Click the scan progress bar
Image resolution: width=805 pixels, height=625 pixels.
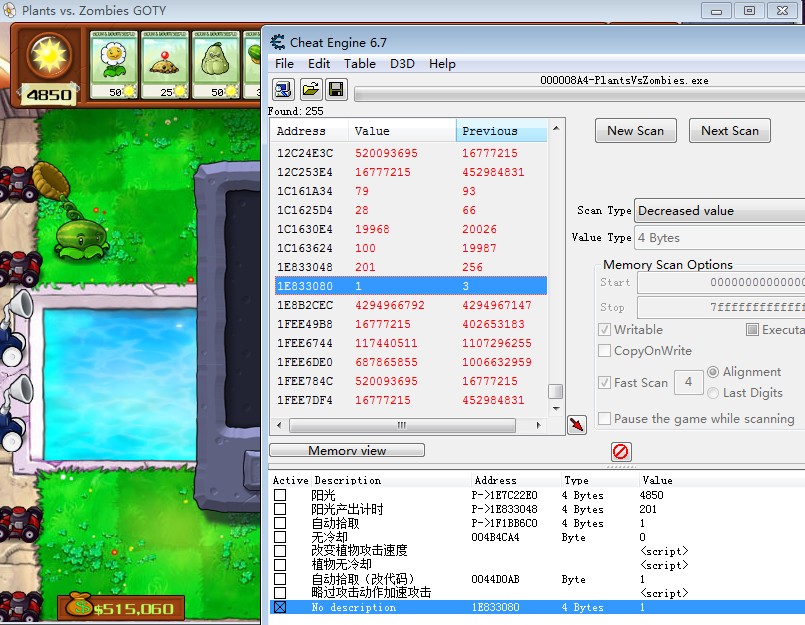[x=580, y=94]
